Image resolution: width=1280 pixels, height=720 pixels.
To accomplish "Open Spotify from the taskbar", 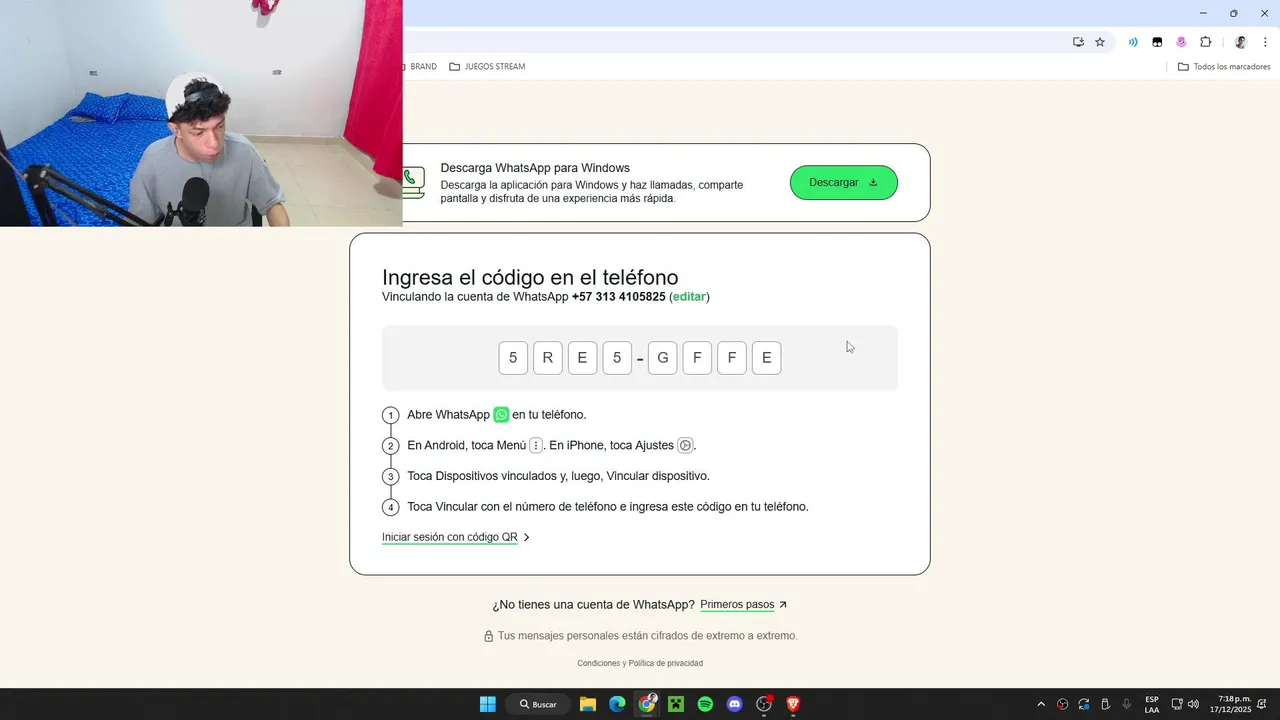I will (x=705, y=704).
